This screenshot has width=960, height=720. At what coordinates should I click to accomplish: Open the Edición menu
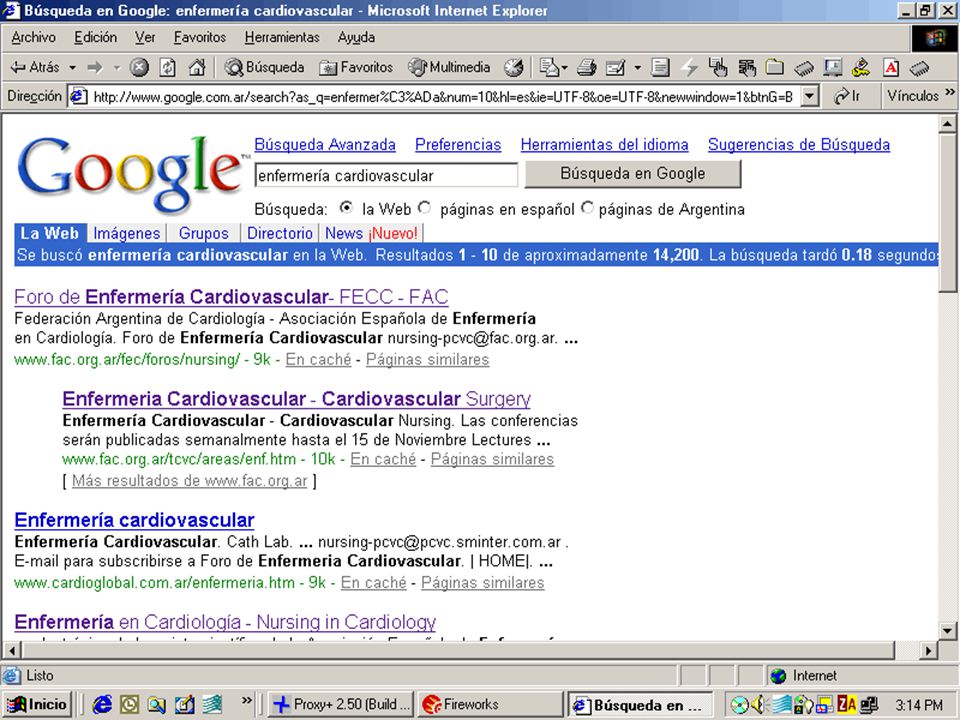96,37
